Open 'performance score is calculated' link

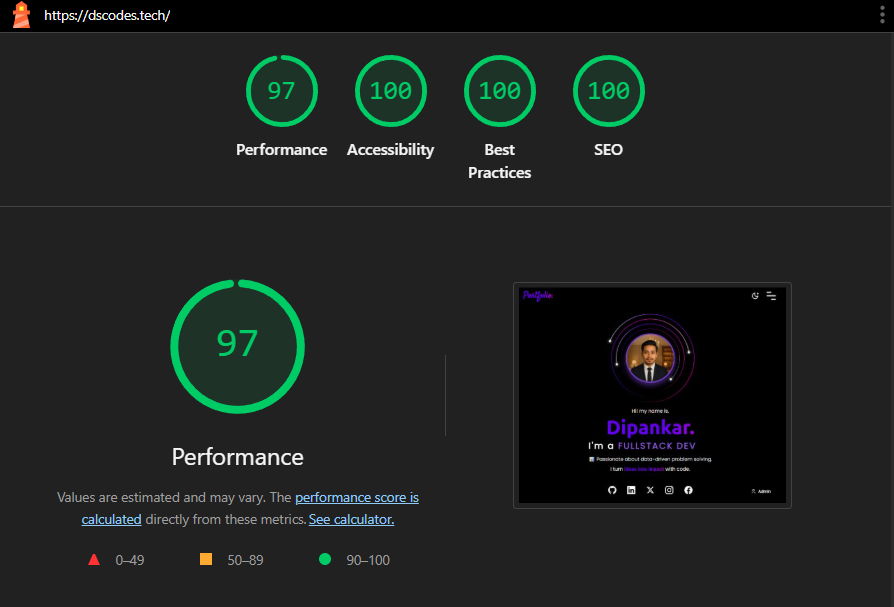(357, 498)
